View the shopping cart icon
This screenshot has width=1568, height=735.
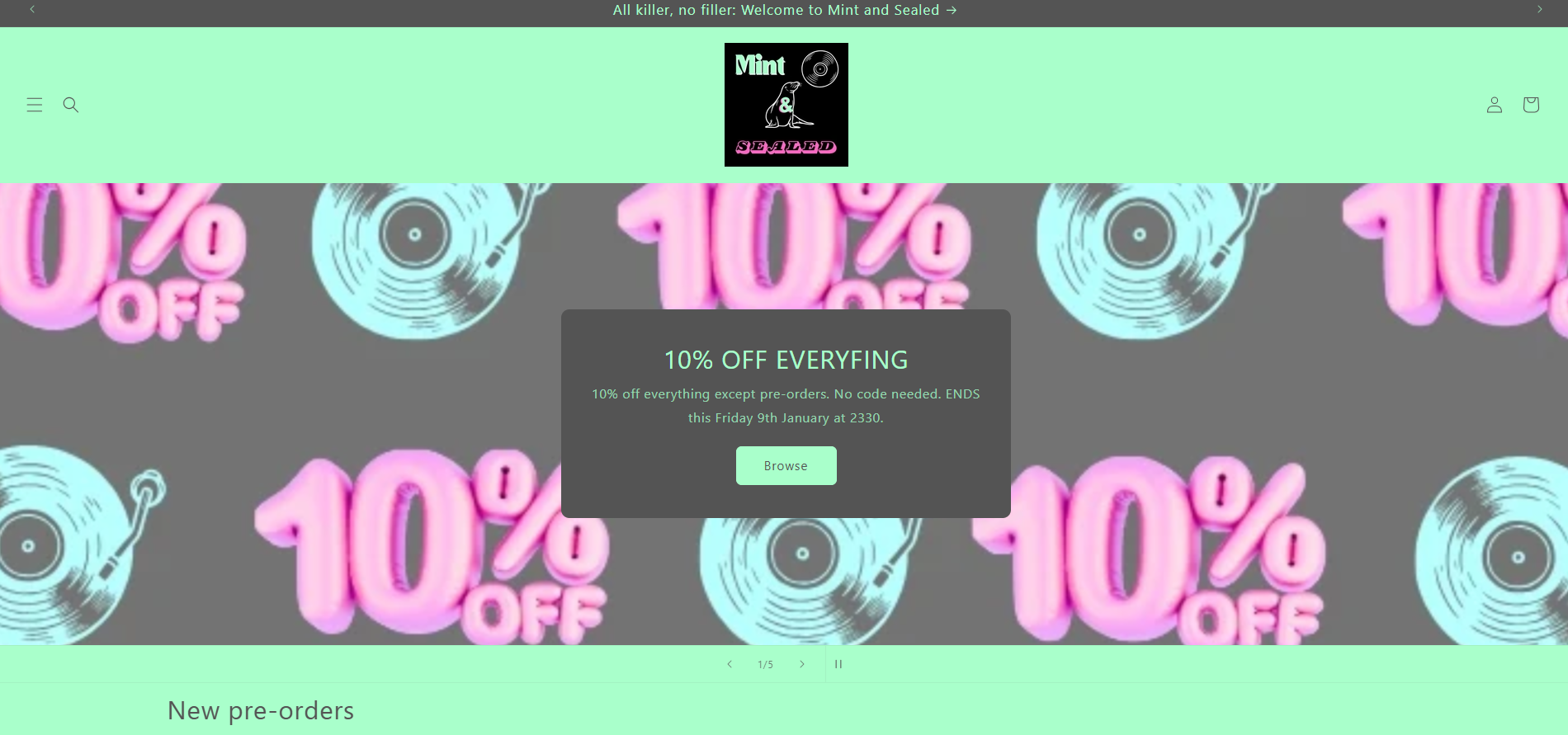[1531, 105]
